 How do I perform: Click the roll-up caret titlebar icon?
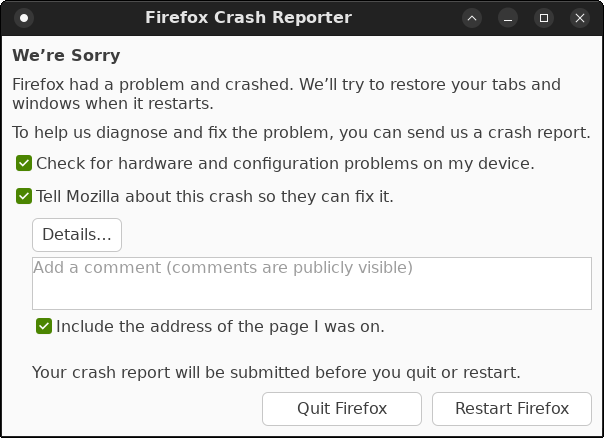point(472,18)
